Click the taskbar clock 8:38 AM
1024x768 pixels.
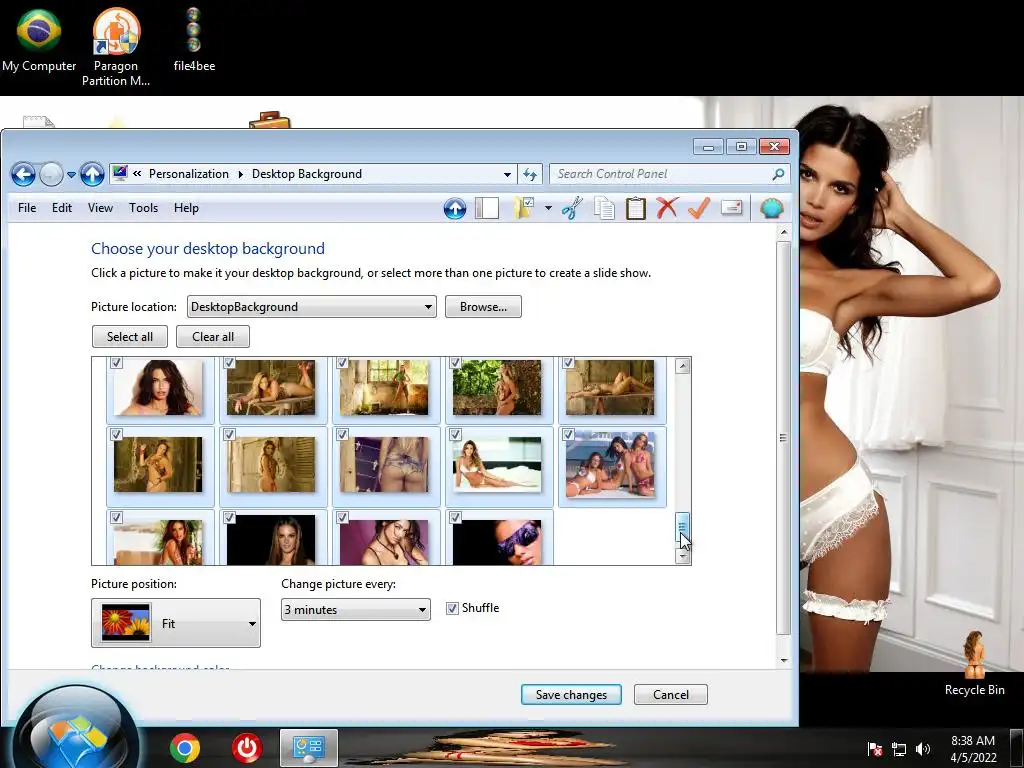coord(973,741)
